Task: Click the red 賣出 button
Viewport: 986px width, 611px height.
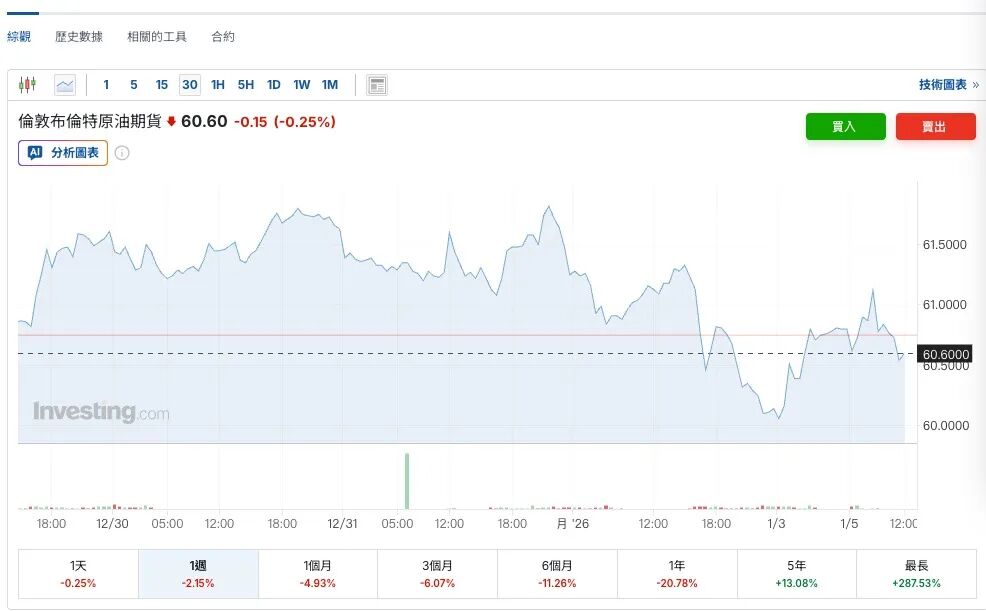Action: click(x=935, y=127)
